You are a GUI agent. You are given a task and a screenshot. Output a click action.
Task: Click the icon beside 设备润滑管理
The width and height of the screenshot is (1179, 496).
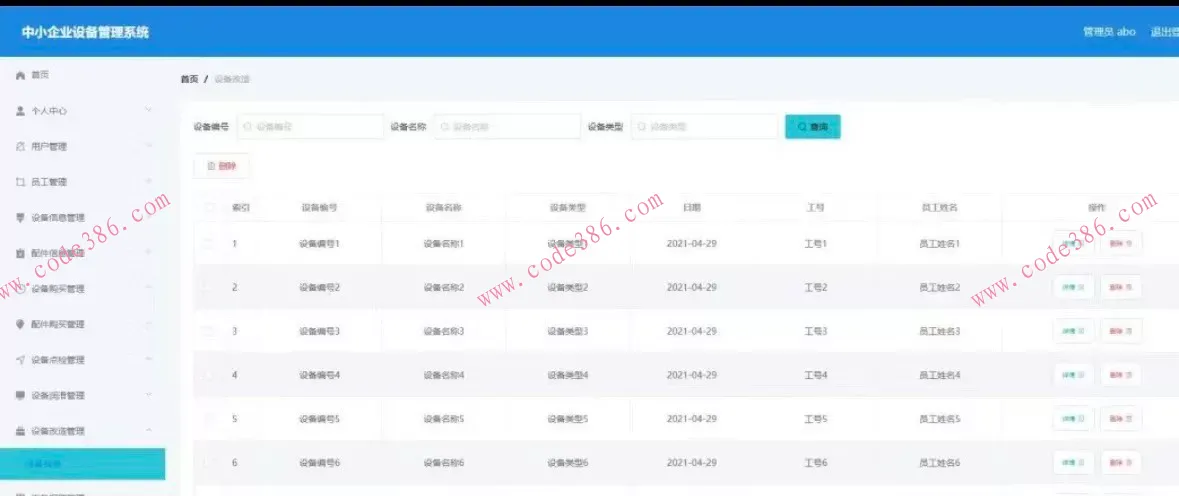(20, 395)
